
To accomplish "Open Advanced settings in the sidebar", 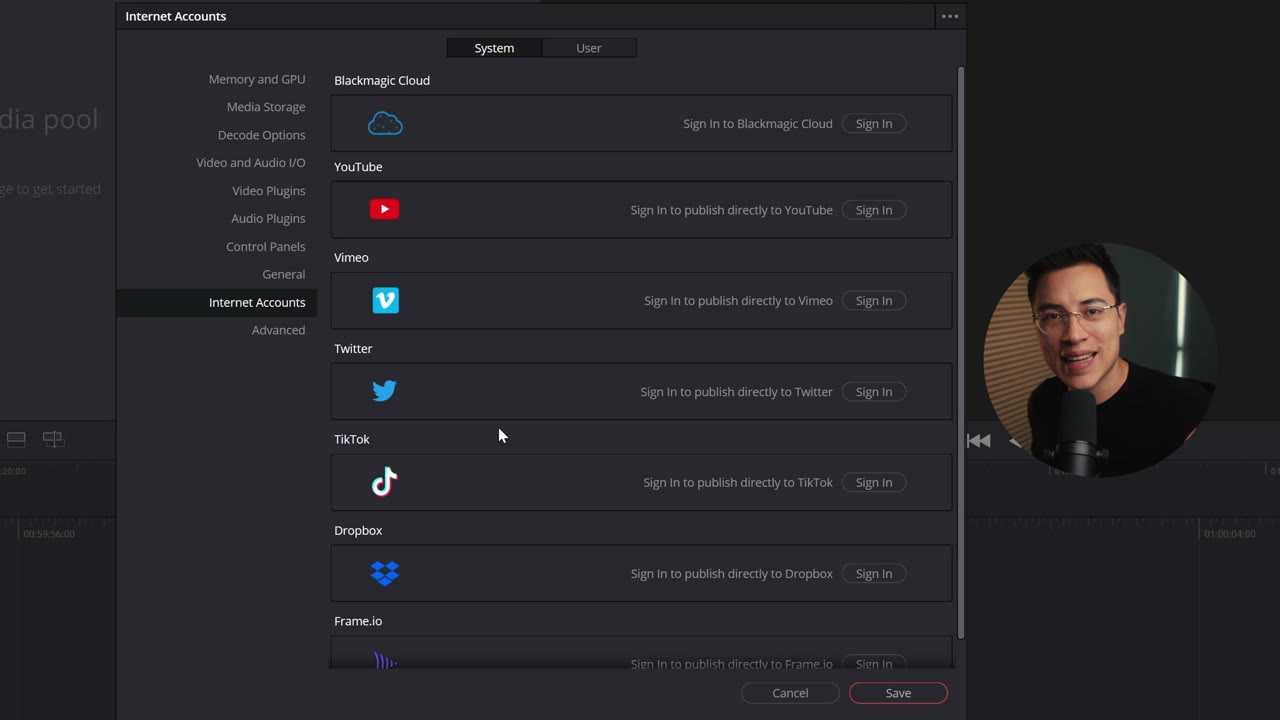I will (x=279, y=330).
